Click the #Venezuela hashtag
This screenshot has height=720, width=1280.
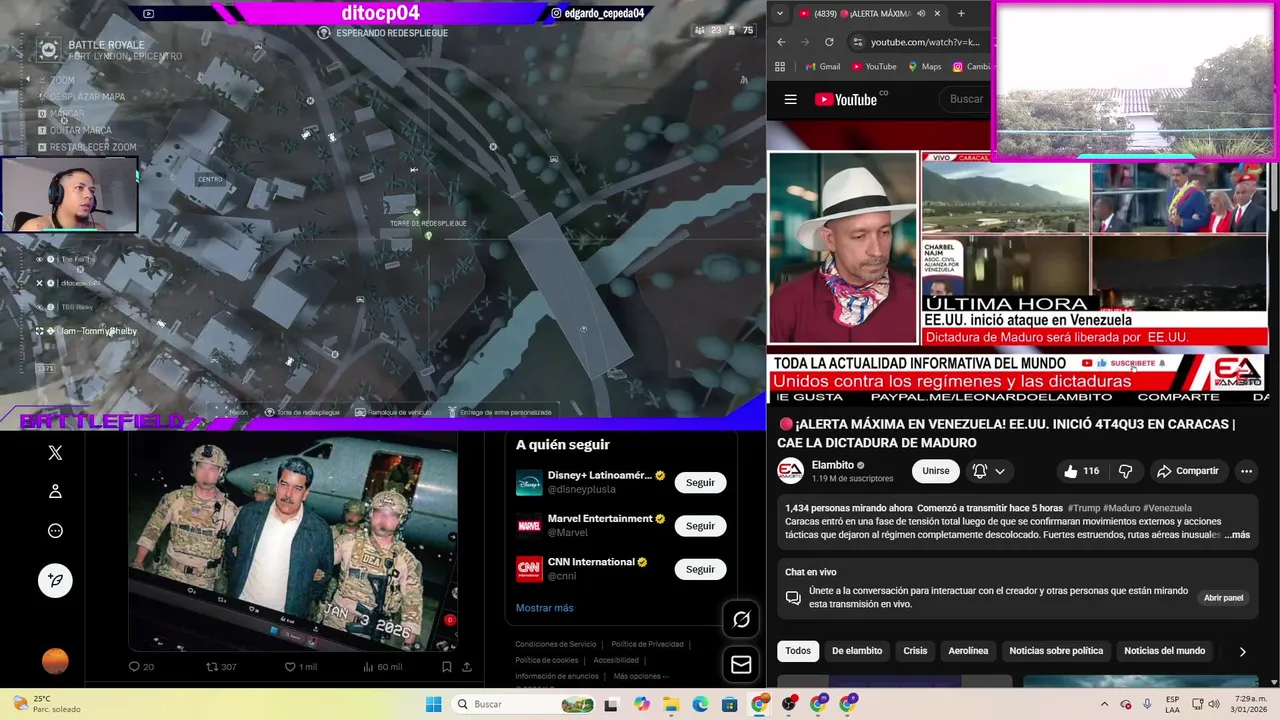pos(1167,508)
